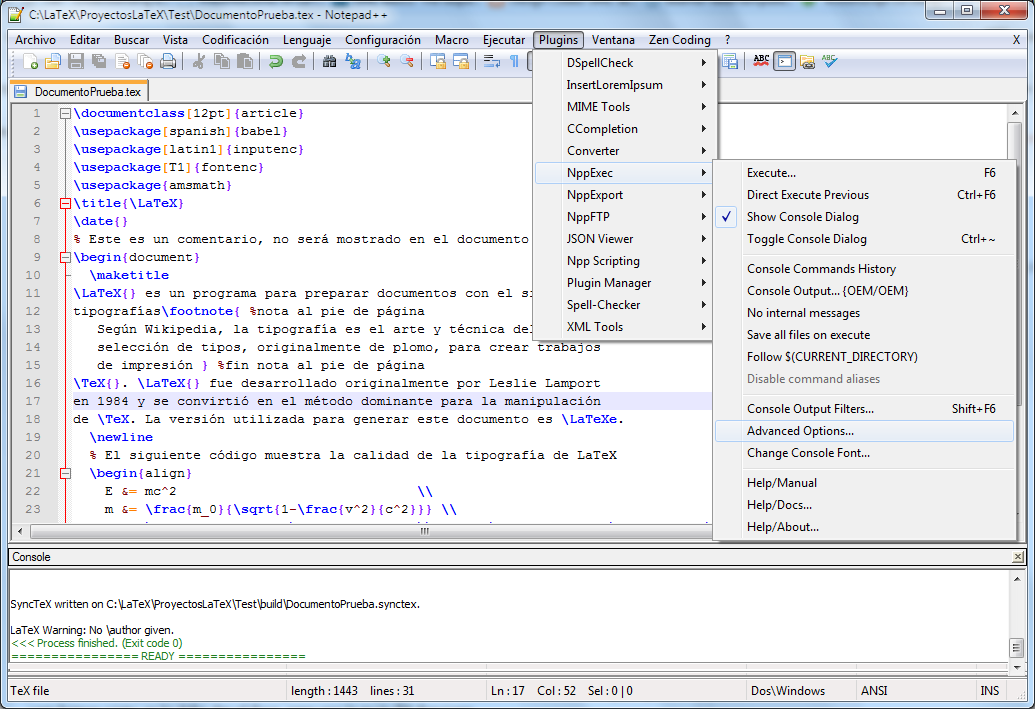Click the Cut scissors toolbar icon
This screenshot has height=709, width=1035.
click(199, 62)
